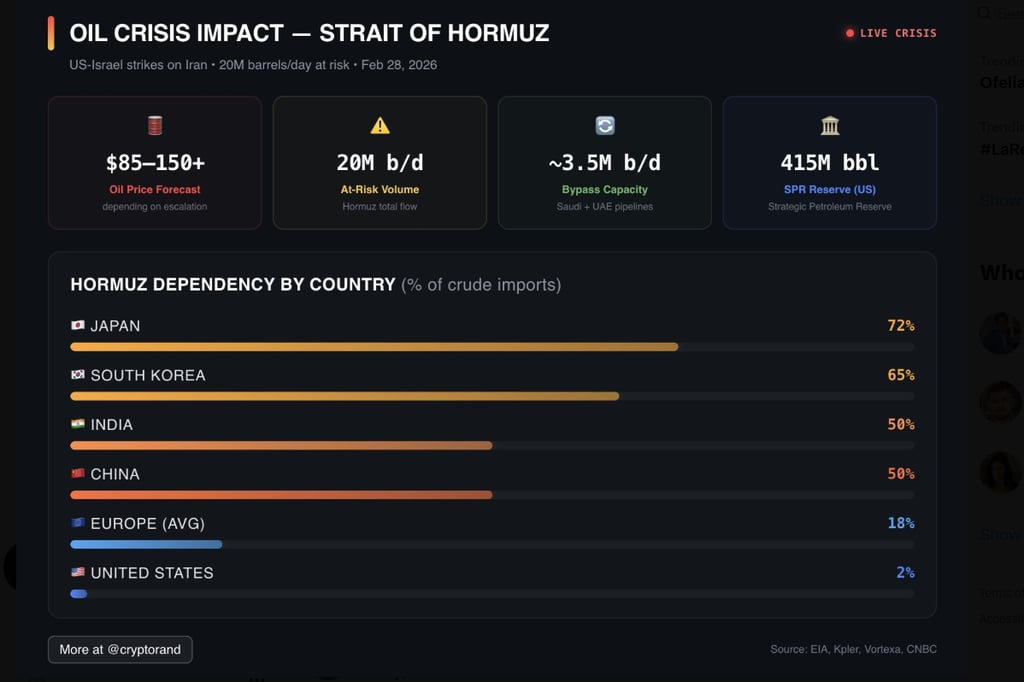Click the South Korea flag icon
1024x682 pixels.
pyautogui.click(x=78, y=375)
